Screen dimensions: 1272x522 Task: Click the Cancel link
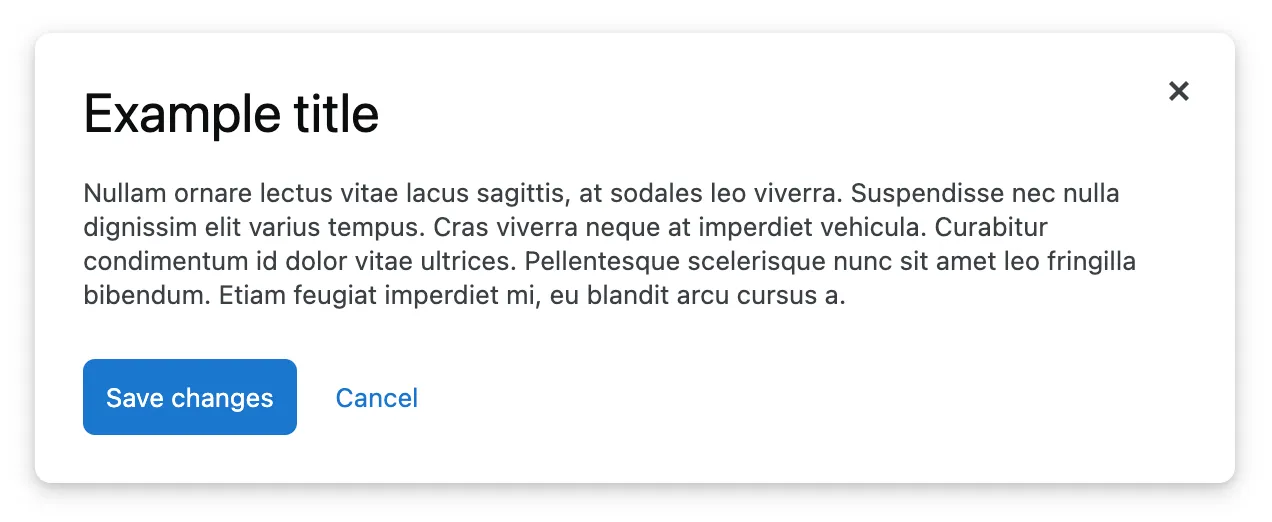pos(376,398)
